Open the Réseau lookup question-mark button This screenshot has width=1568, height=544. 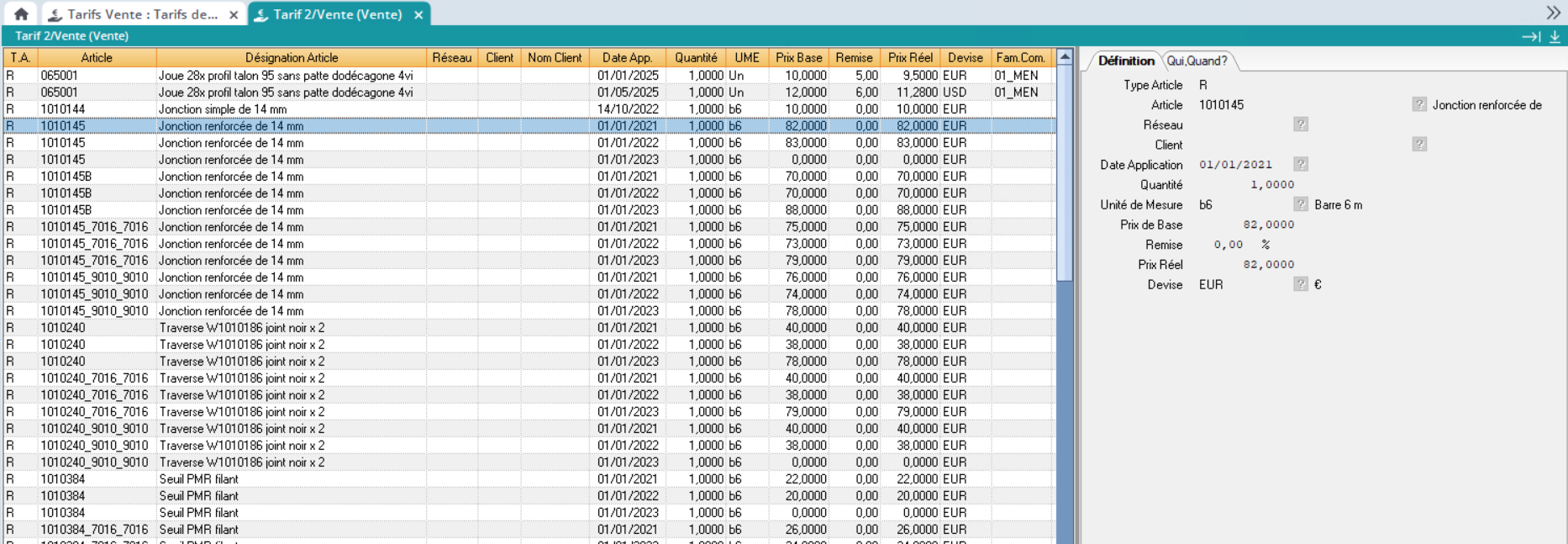pyautogui.click(x=1301, y=124)
